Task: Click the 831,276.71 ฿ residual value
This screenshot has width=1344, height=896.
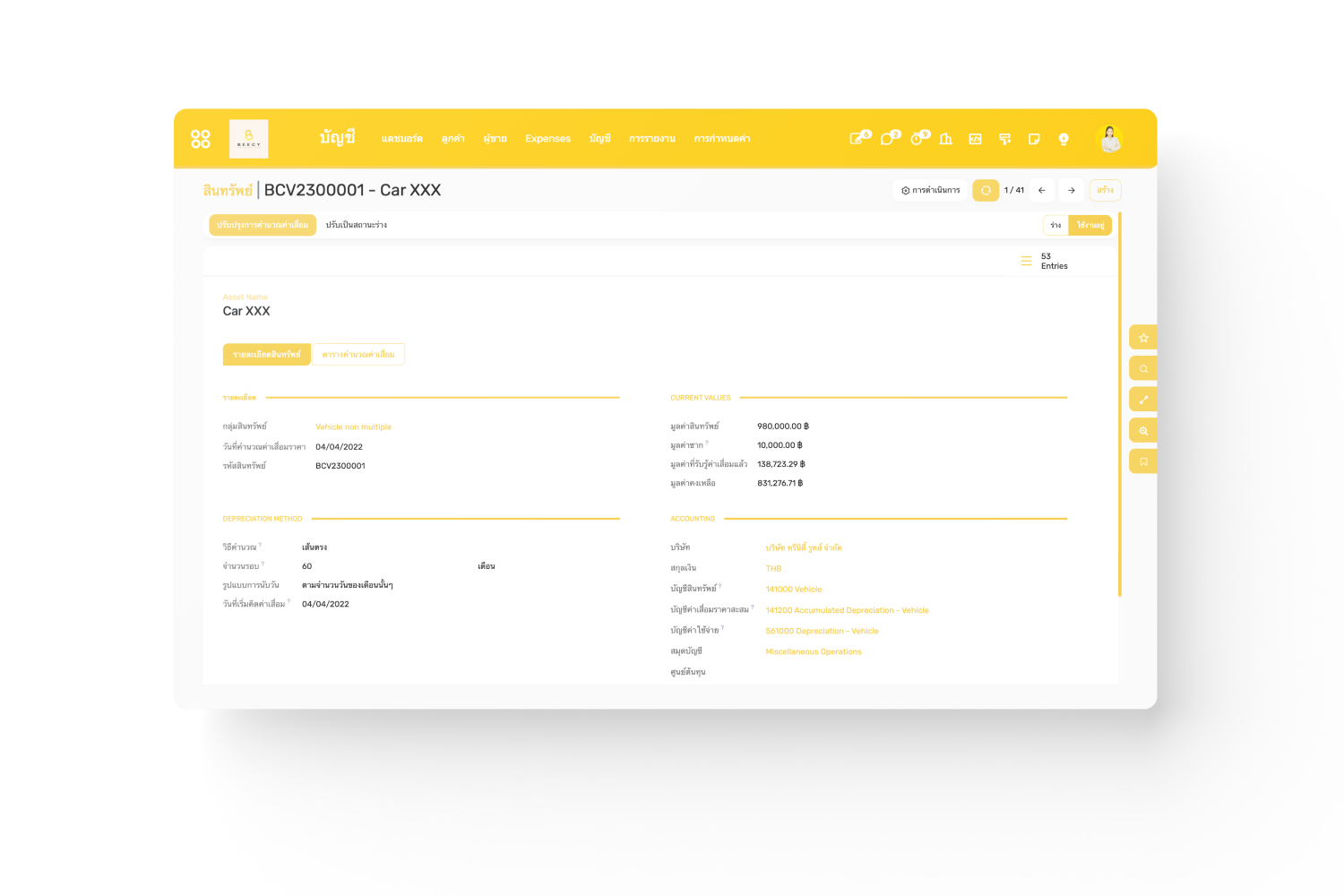Action: pos(780,483)
